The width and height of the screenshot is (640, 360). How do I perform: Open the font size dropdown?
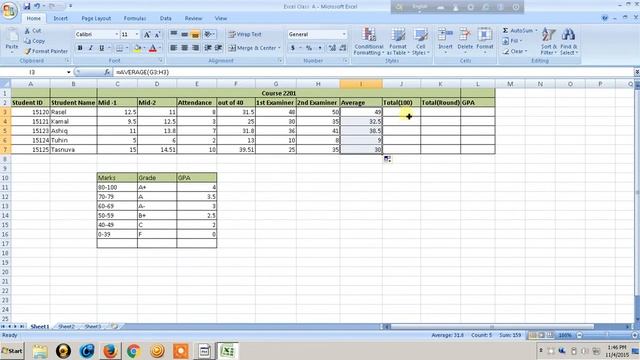pos(137,34)
